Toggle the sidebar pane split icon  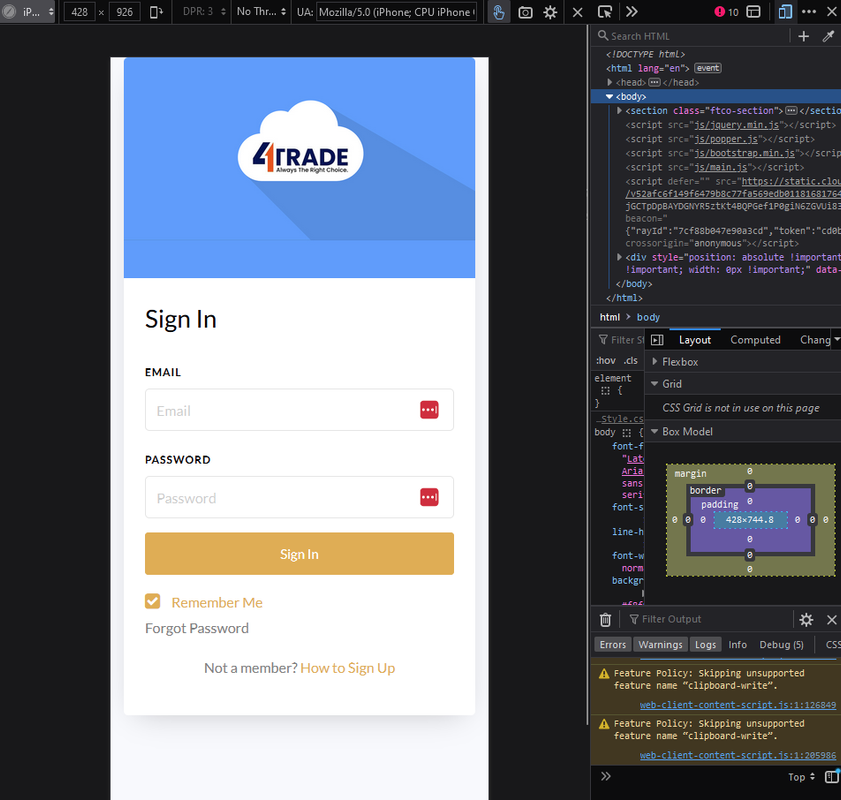[x=657, y=340]
